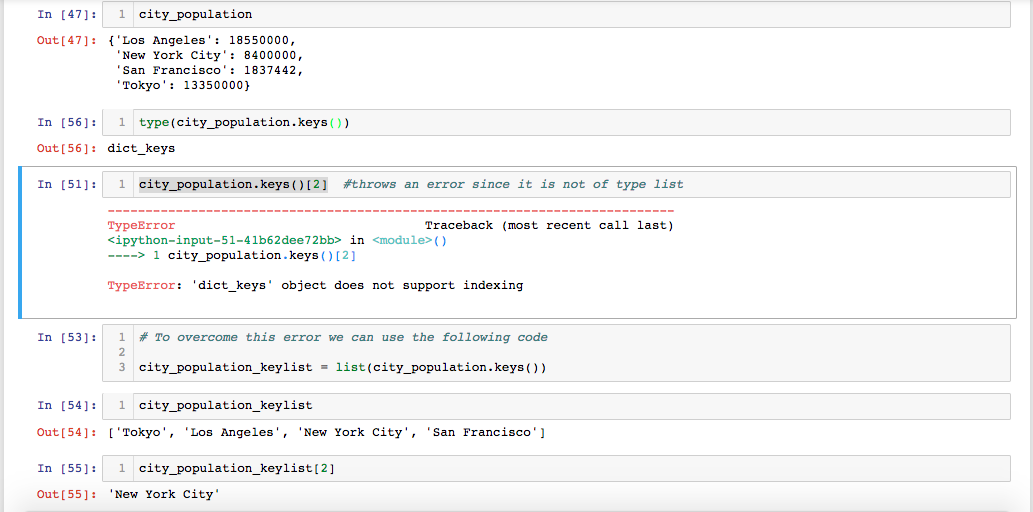
Task: Click the Out[55] 'New York City' result
Action: pyautogui.click(x=163, y=494)
